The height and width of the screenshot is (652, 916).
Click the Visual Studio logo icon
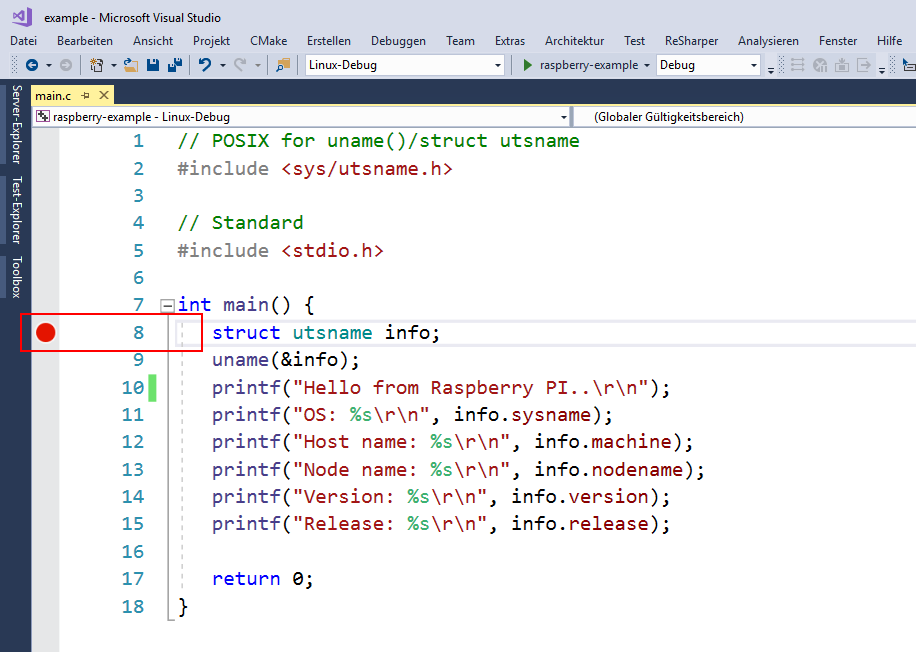pyautogui.click(x=21, y=16)
